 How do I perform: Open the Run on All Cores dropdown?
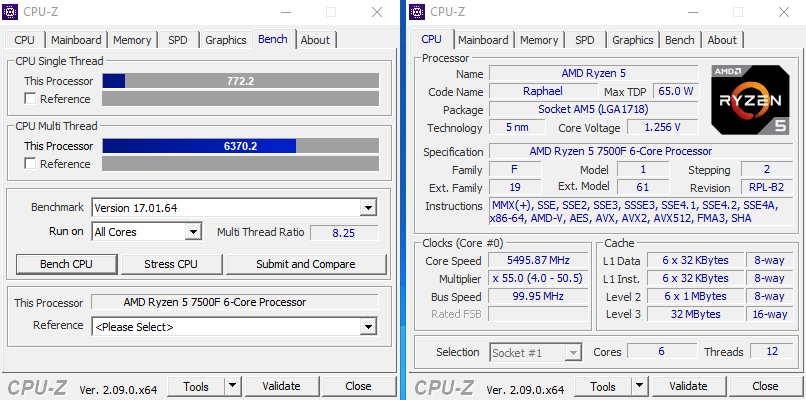pos(193,232)
